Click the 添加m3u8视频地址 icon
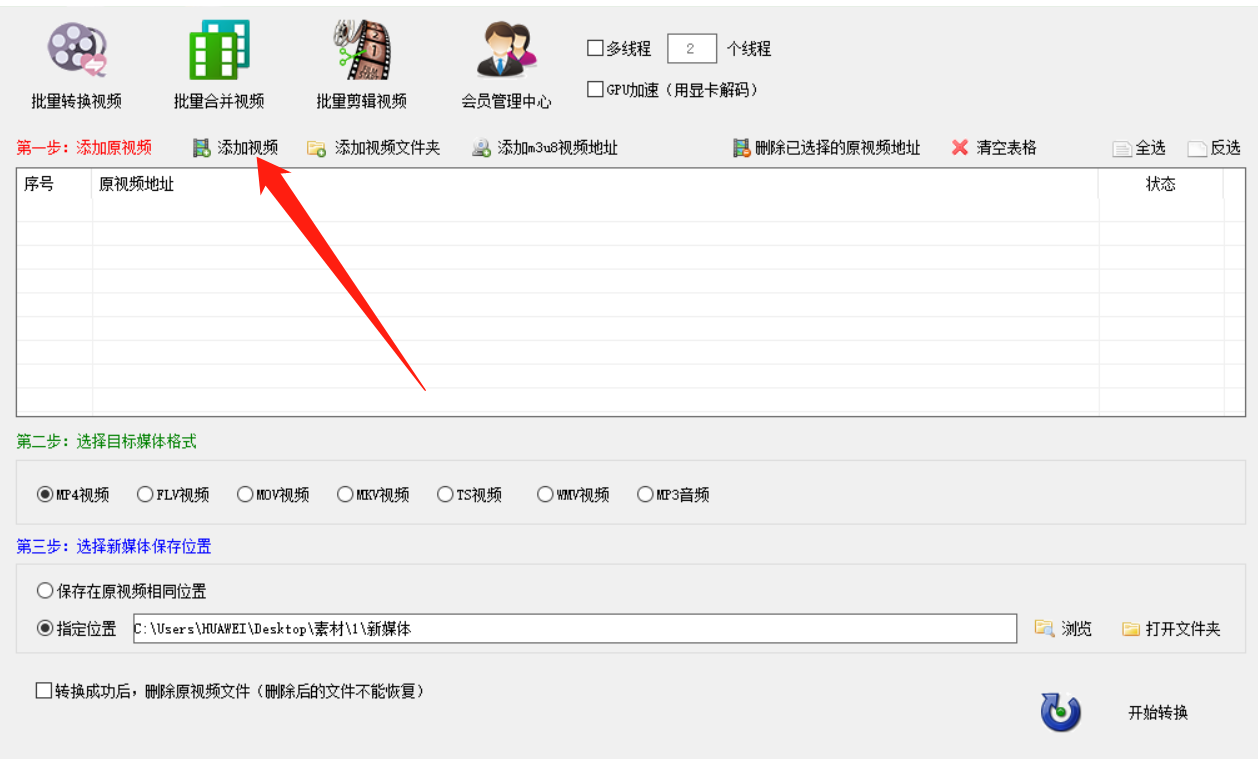The width and height of the screenshot is (1258, 759). coord(482,149)
